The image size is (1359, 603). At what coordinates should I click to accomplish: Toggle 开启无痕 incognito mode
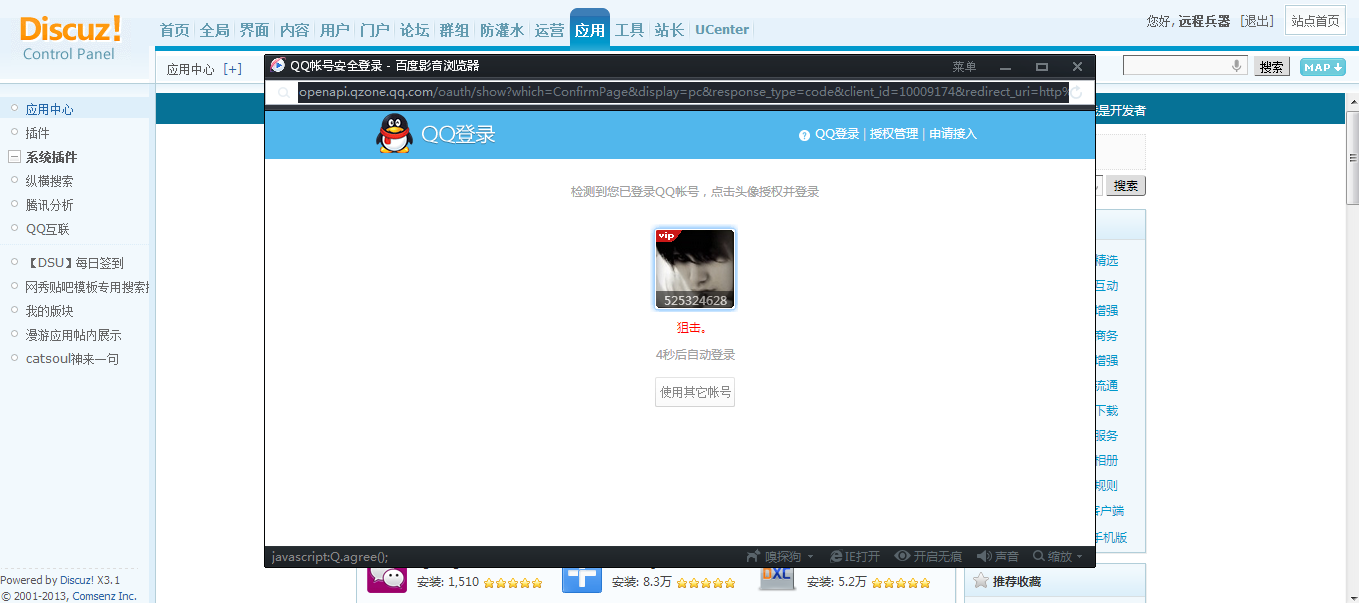[x=928, y=556]
